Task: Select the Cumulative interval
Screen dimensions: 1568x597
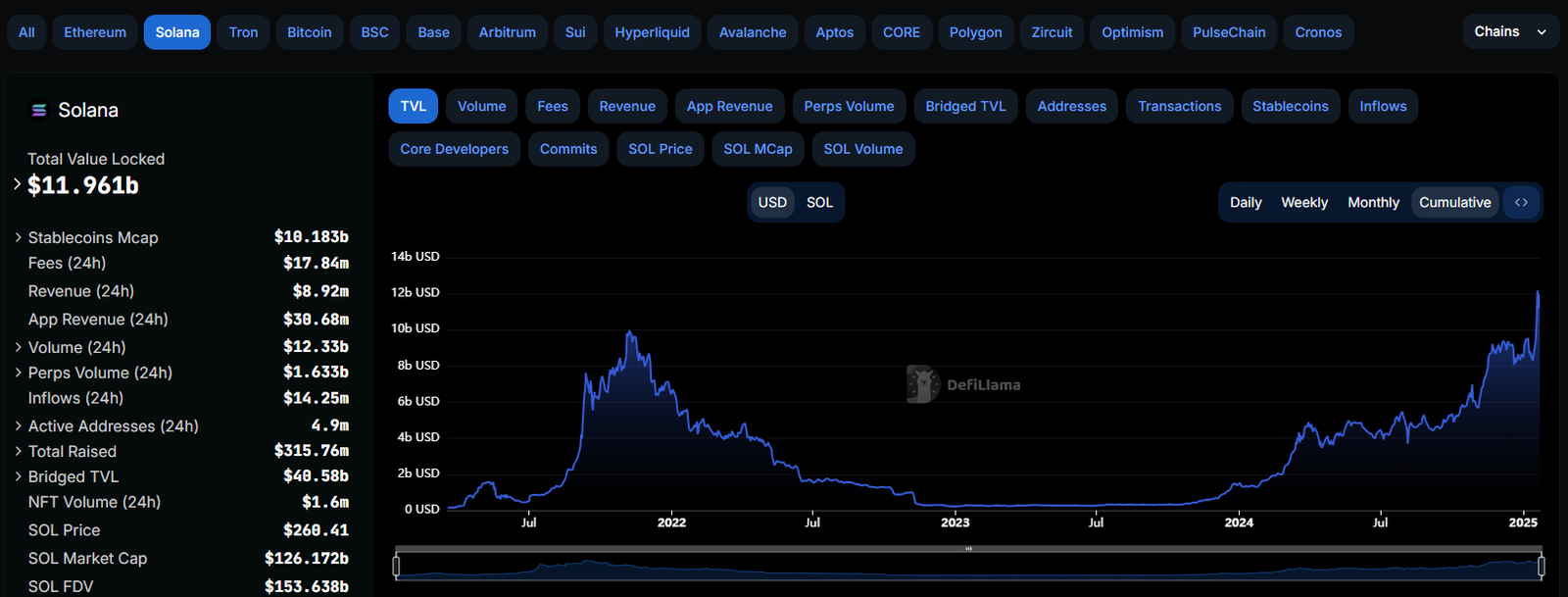Action: tap(1455, 203)
